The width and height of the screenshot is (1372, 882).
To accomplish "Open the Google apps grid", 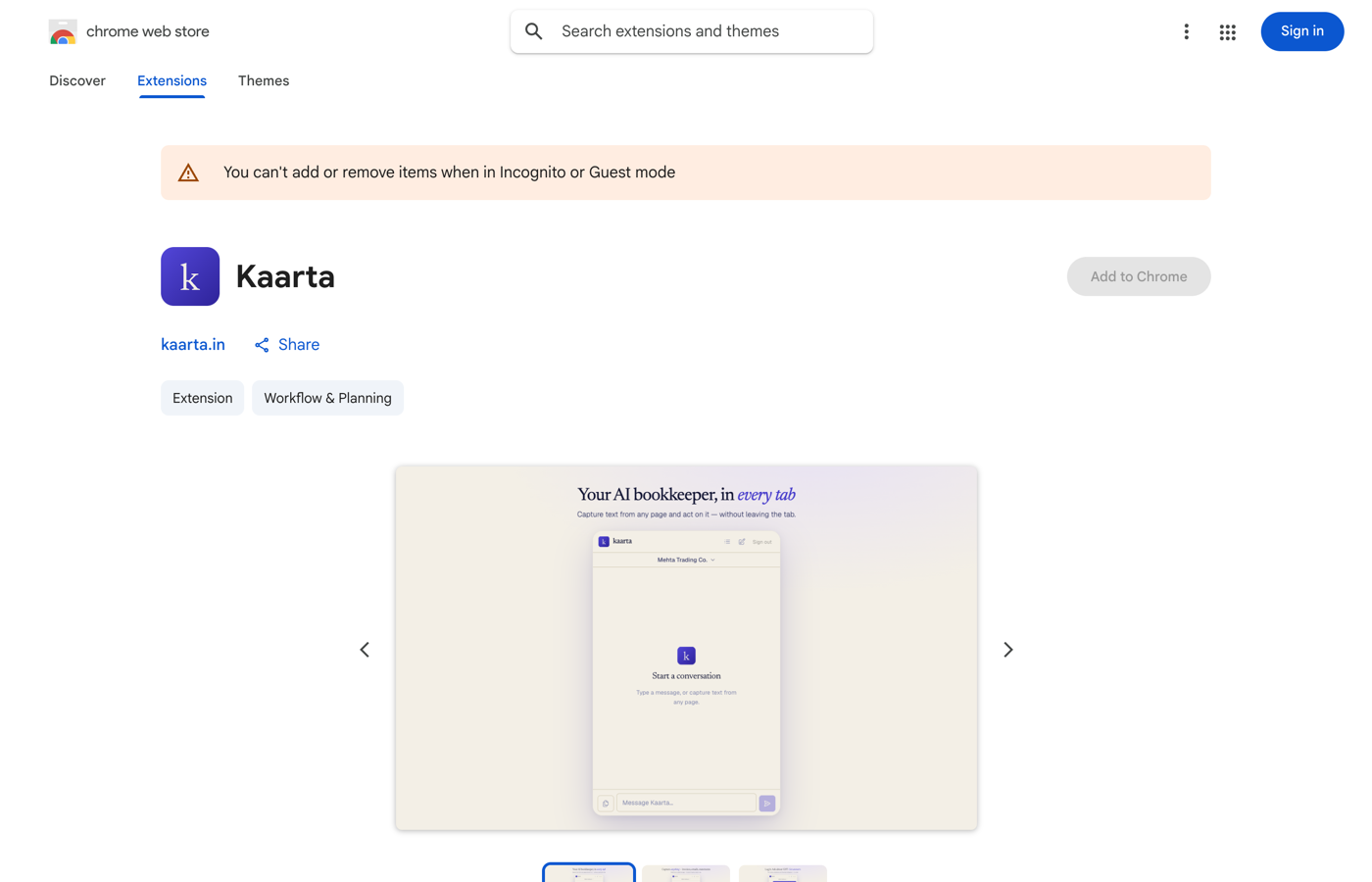I will [1227, 32].
